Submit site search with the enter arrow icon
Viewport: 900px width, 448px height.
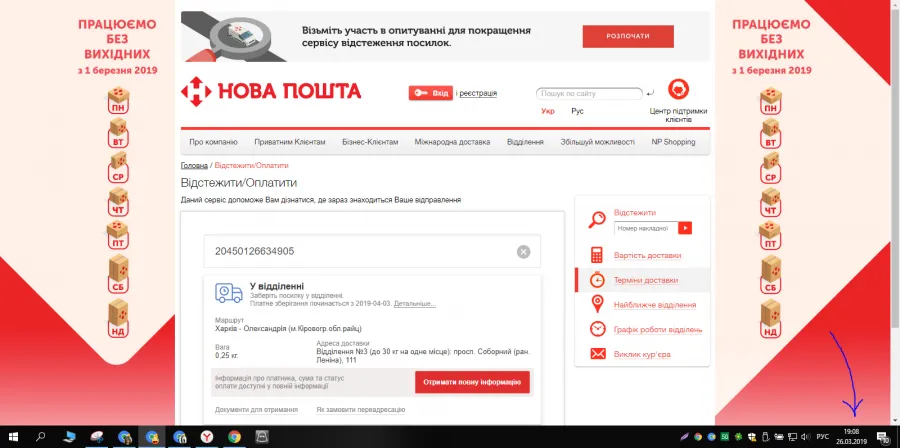click(x=650, y=94)
